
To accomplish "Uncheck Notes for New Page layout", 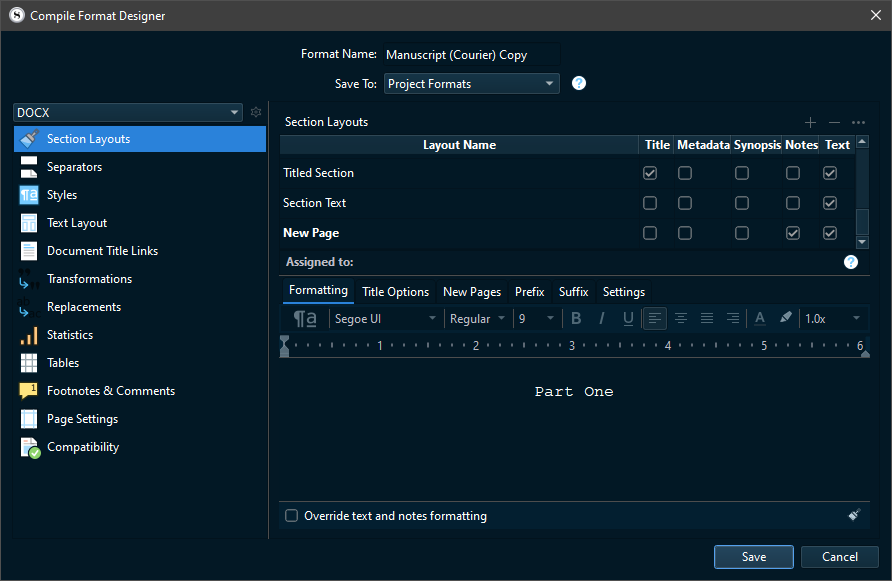I will click(793, 233).
